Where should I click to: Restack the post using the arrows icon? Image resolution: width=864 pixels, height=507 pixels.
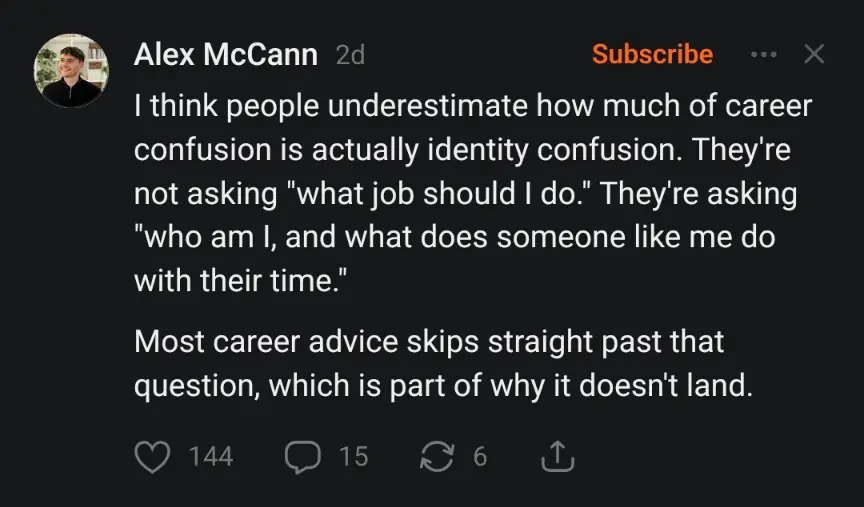click(x=437, y=457)
